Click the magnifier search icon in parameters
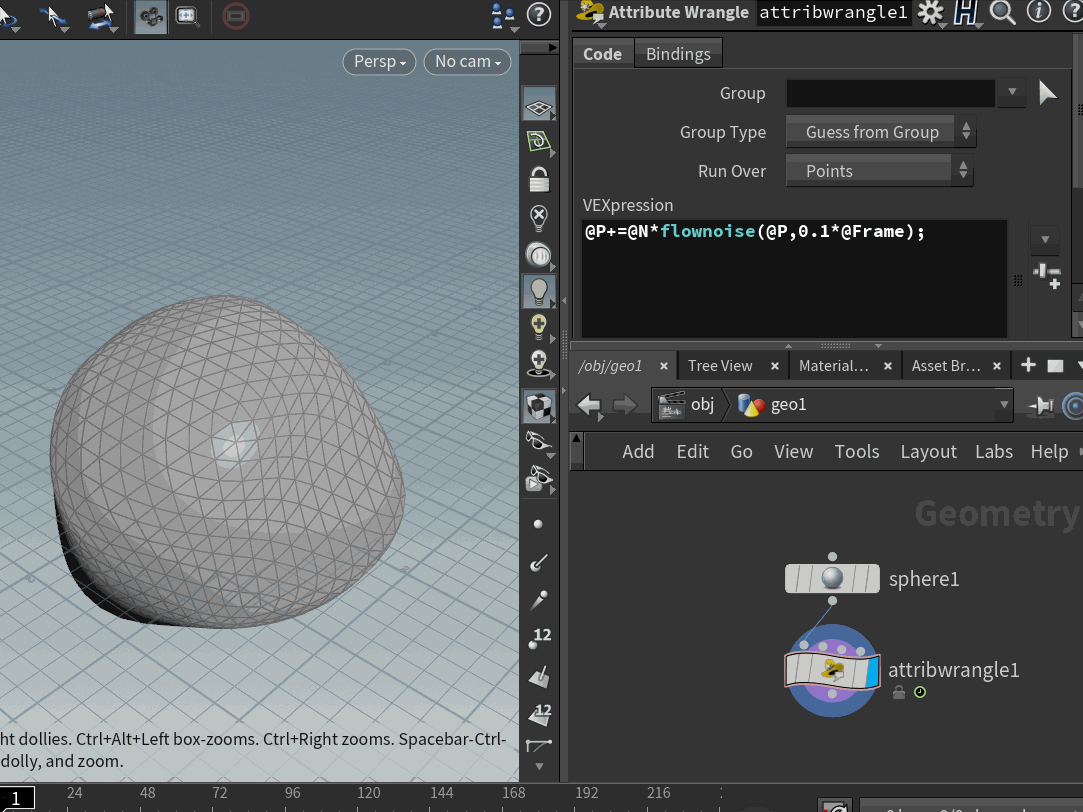Viewport: 1083px width, 812px height. (1002, 13)
